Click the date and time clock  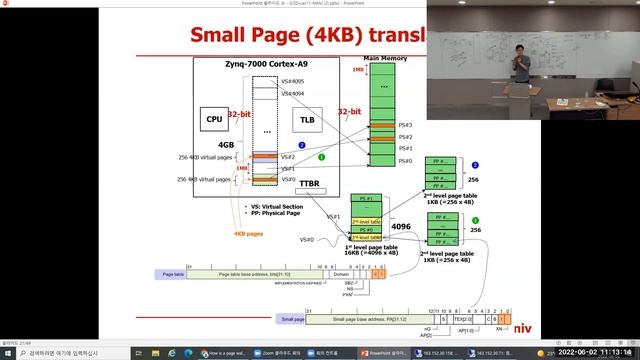(x=595, y=352)
